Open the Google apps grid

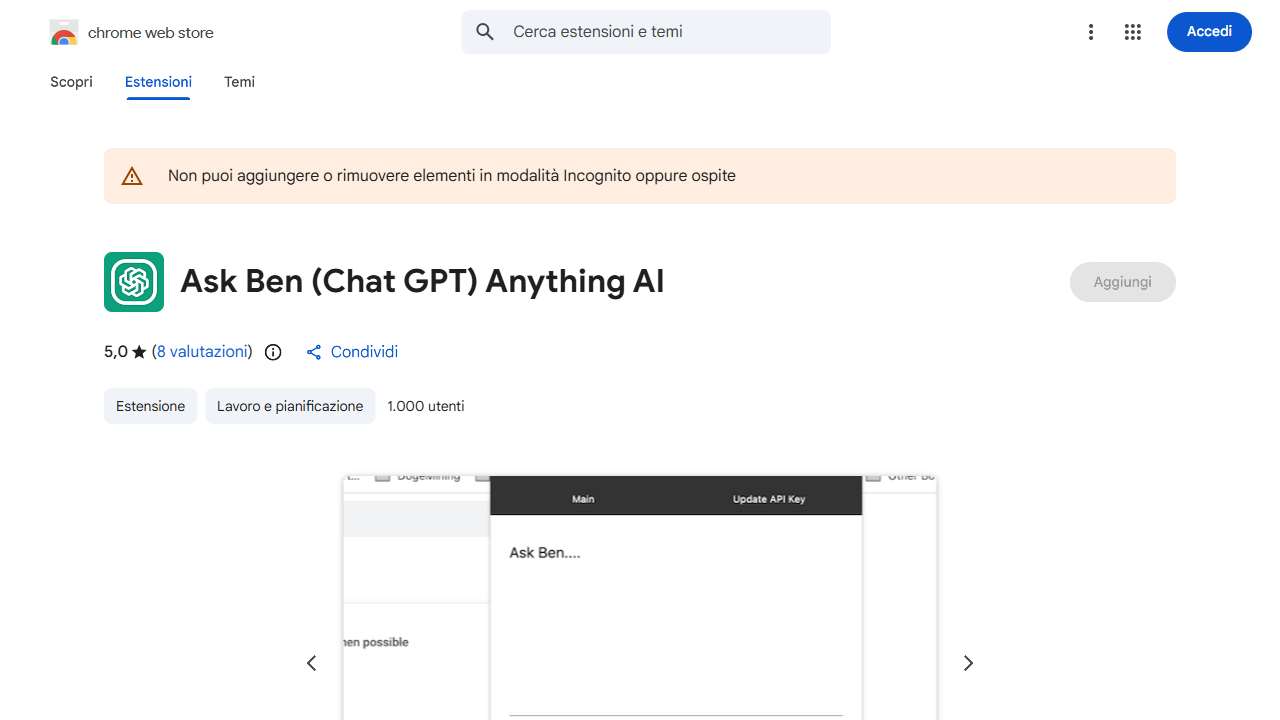(x=1132, y=31)
